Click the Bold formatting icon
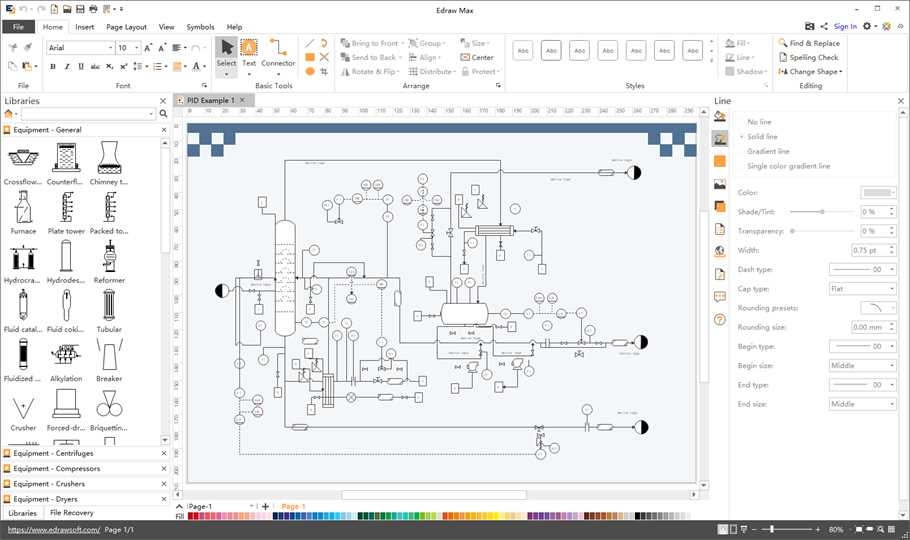The width and height of the screenshot is (910, 540). coord(52,67)
